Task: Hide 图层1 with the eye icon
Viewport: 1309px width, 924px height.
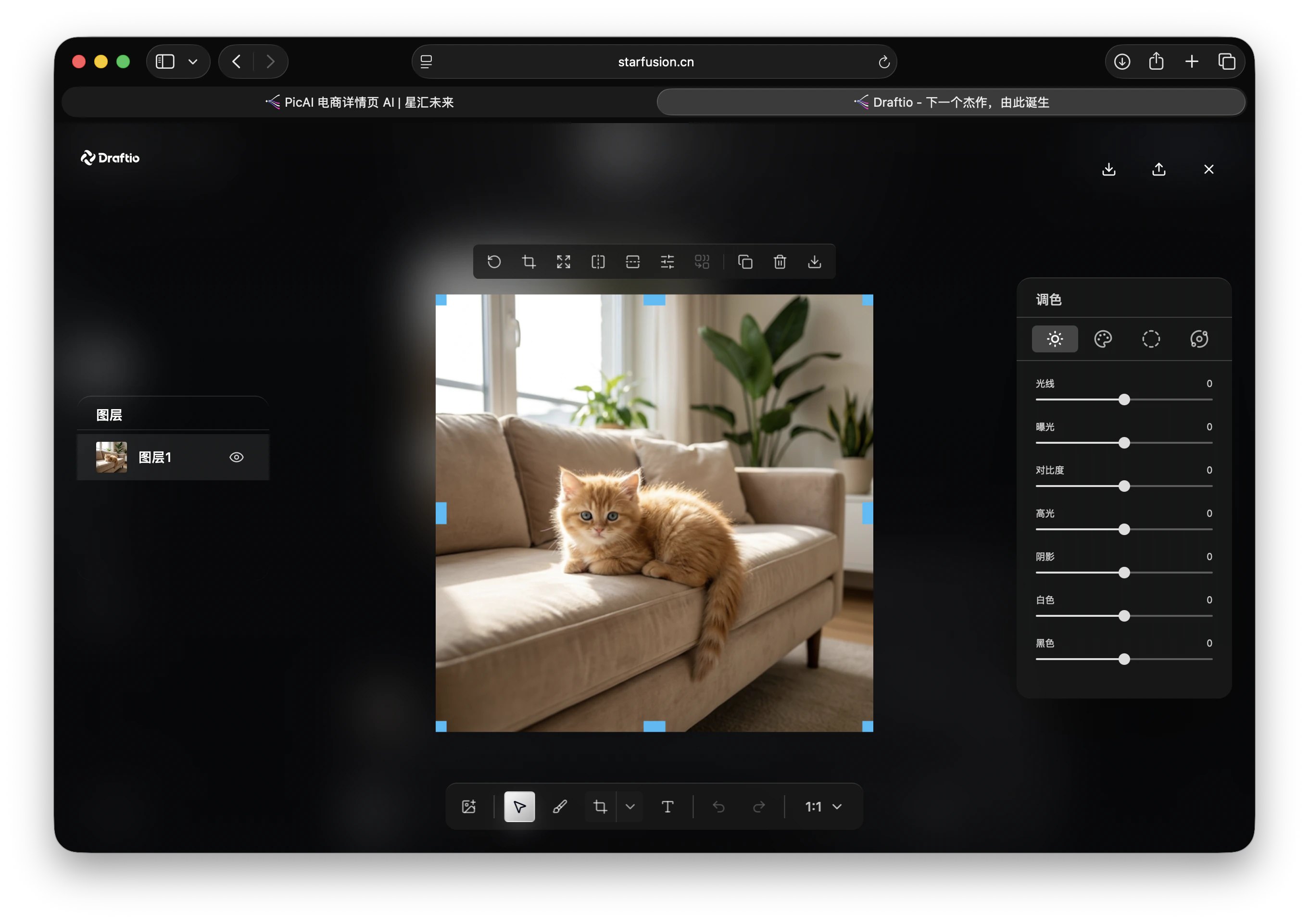Action: click(x=237, y=457)
